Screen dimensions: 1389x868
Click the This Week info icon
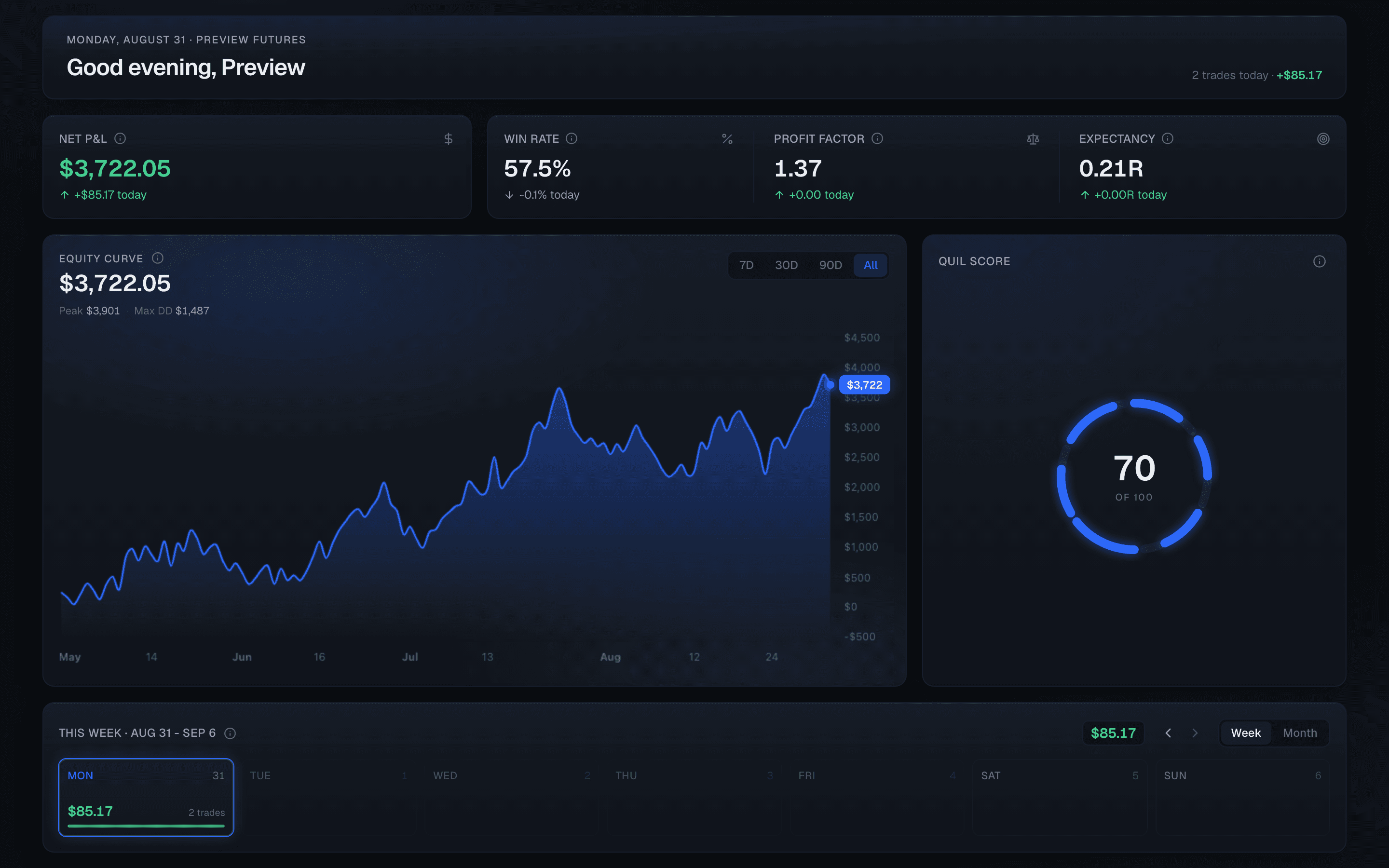230,733
